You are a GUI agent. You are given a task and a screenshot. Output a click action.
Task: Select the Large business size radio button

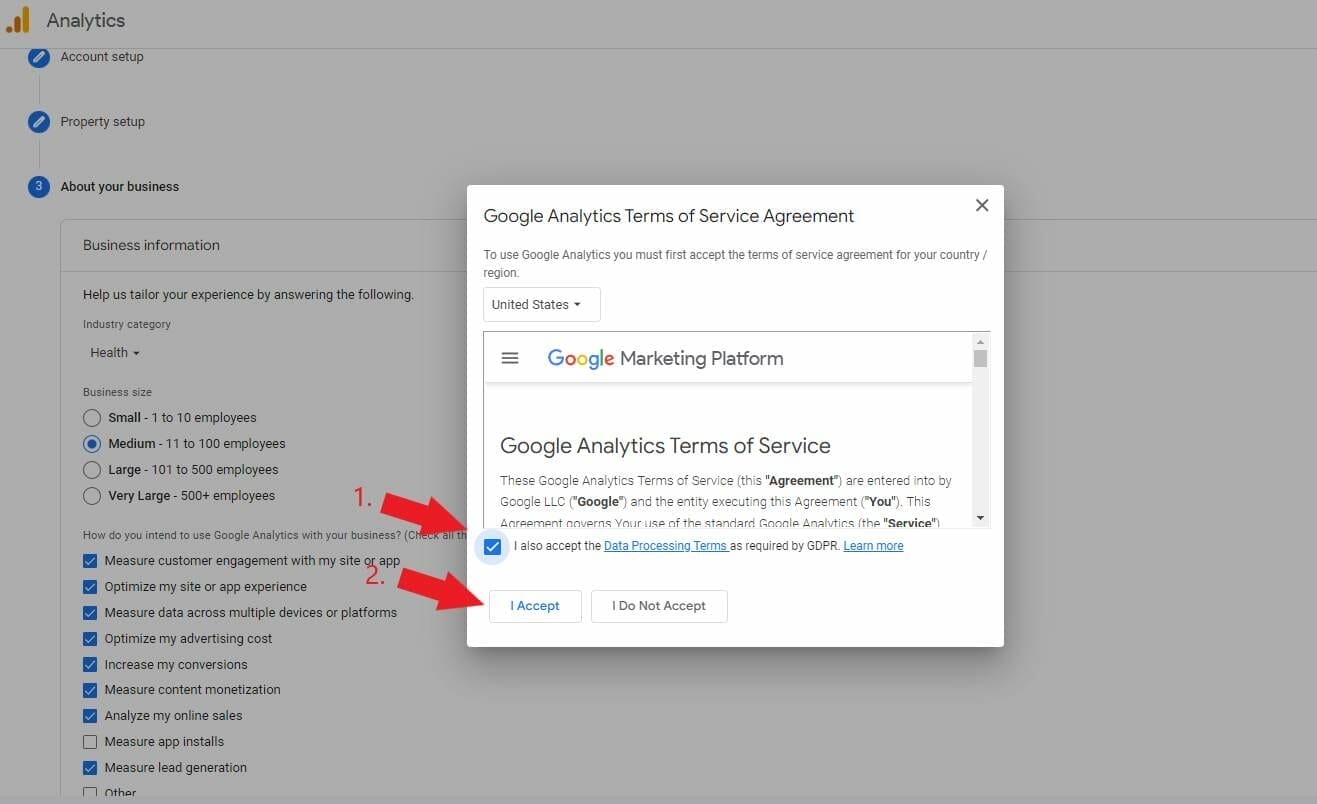(92, 469)
